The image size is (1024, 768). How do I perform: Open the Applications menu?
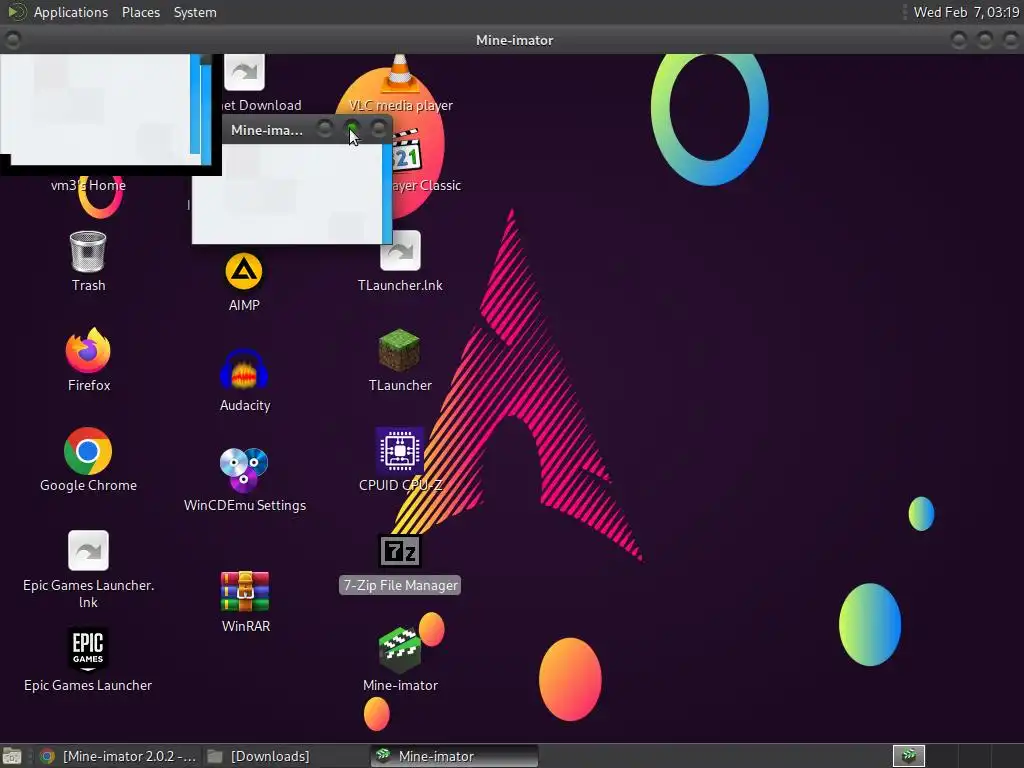[x=71, y=12]
